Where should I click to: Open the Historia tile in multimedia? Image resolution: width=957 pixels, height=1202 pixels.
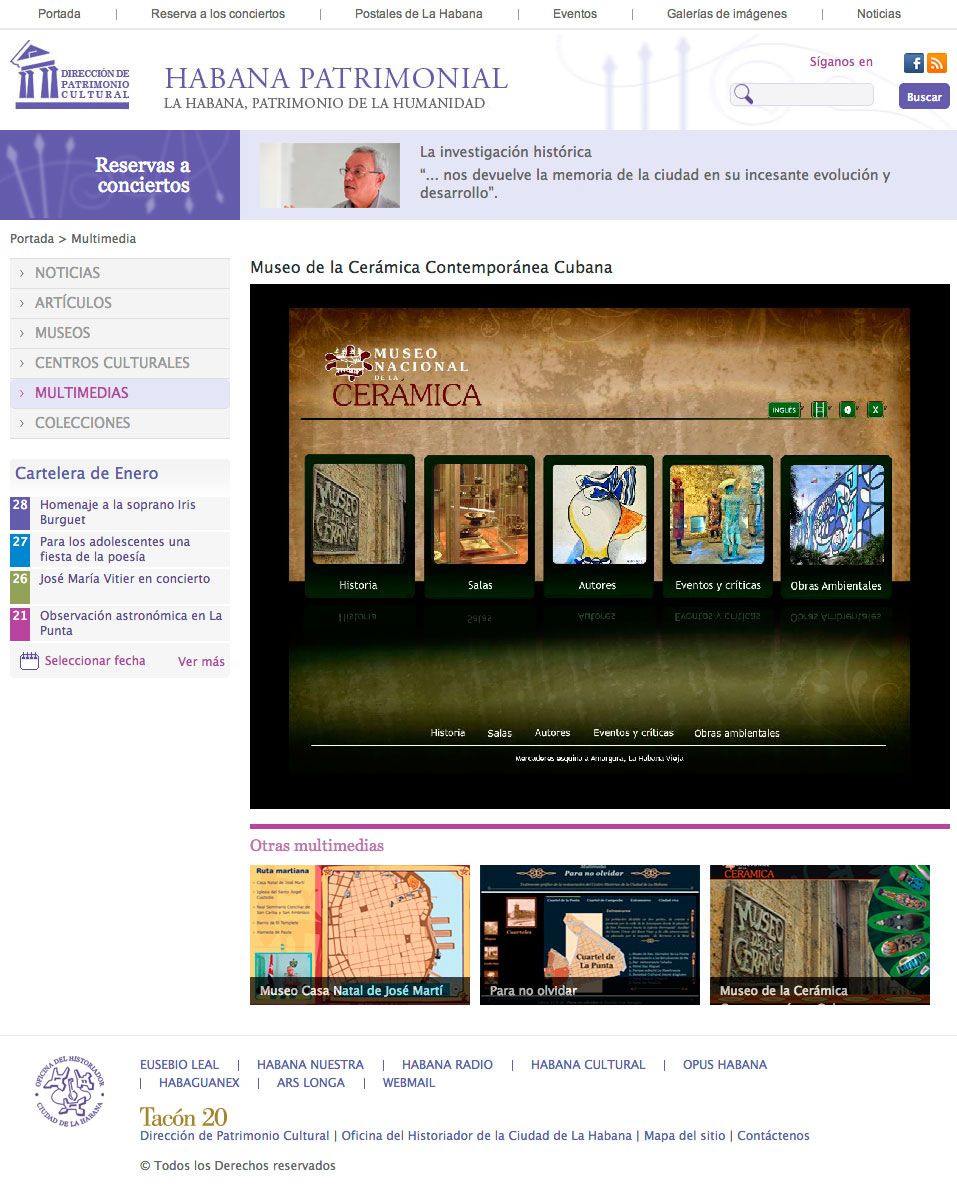pos(359,526)
